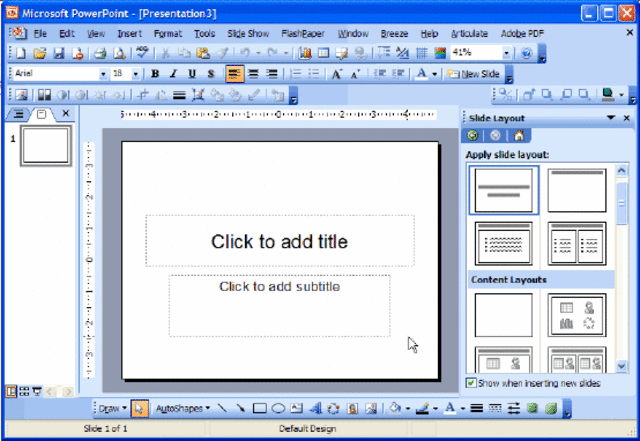
Task: Insert WordArt from Drawing toolbar
Action: [x=315, y=408]
